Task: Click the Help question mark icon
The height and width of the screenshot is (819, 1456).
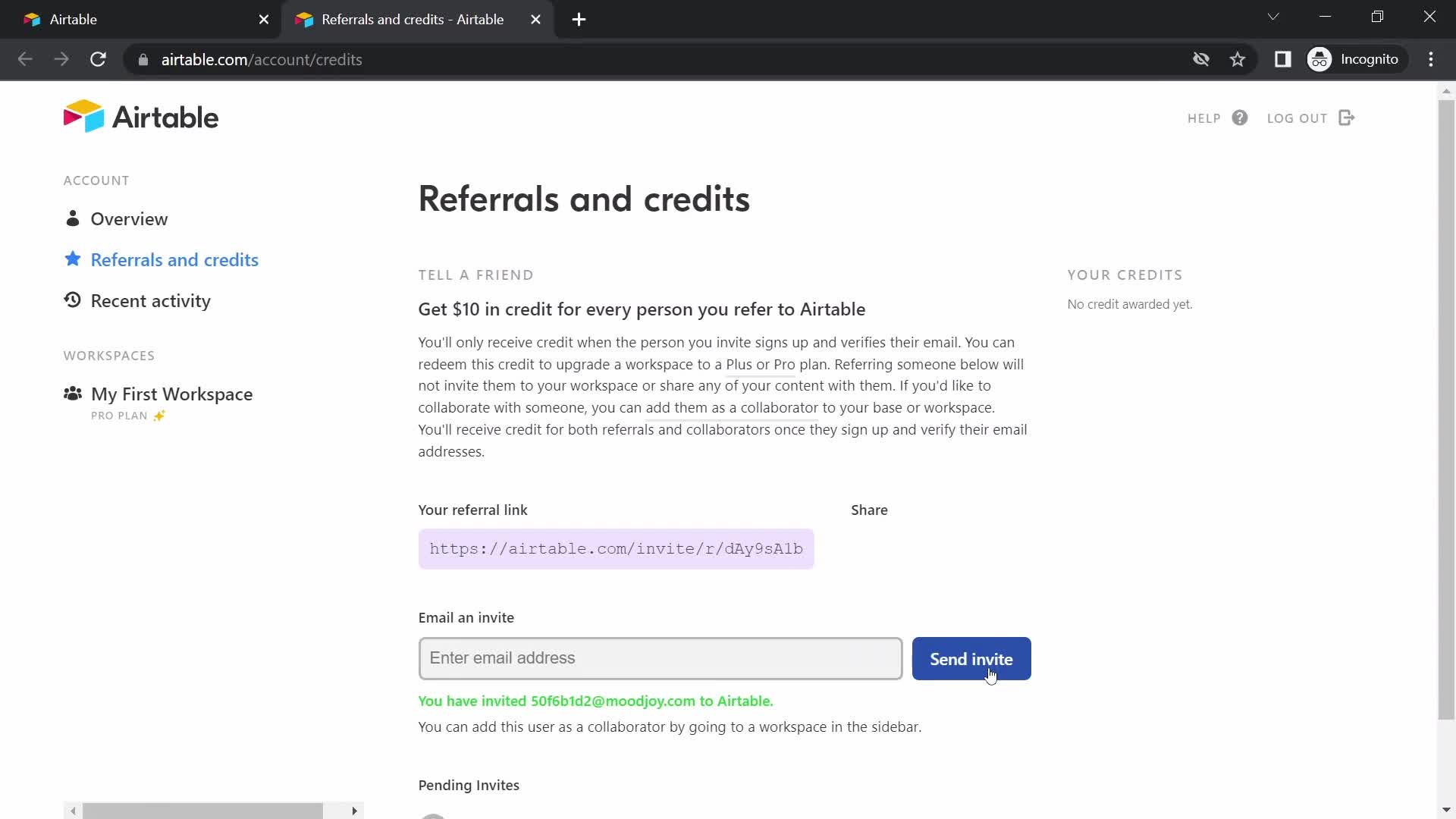Action: point(1239,118)
